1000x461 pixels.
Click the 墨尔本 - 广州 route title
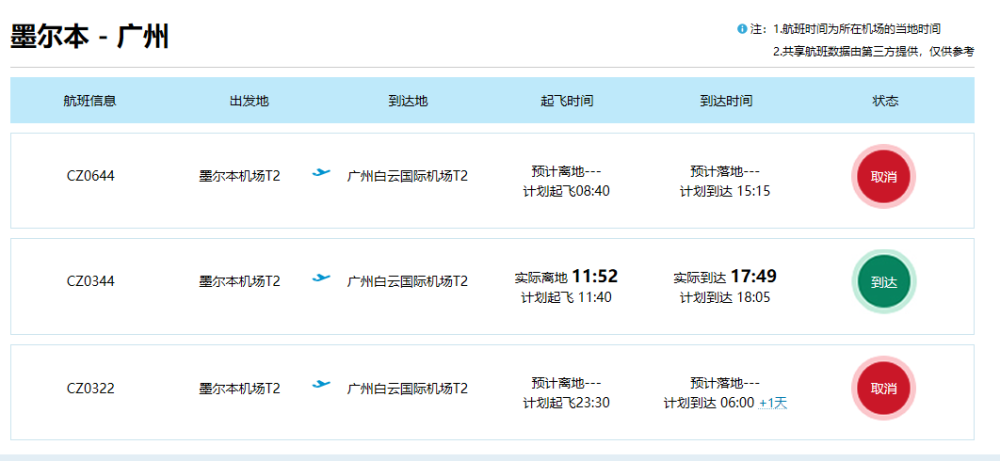click(90, 38)
